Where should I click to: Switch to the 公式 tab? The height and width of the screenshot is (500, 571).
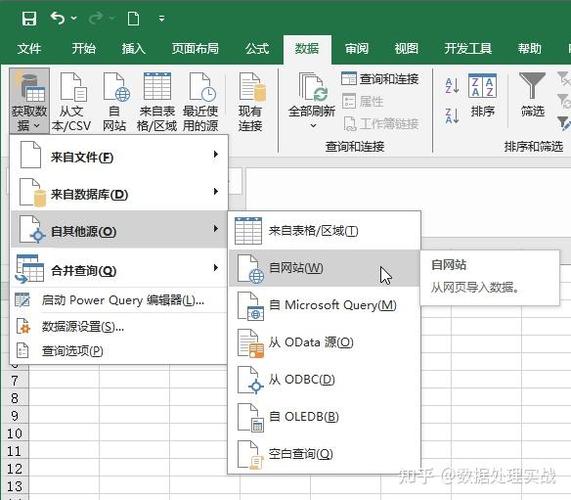pos(257,48)
